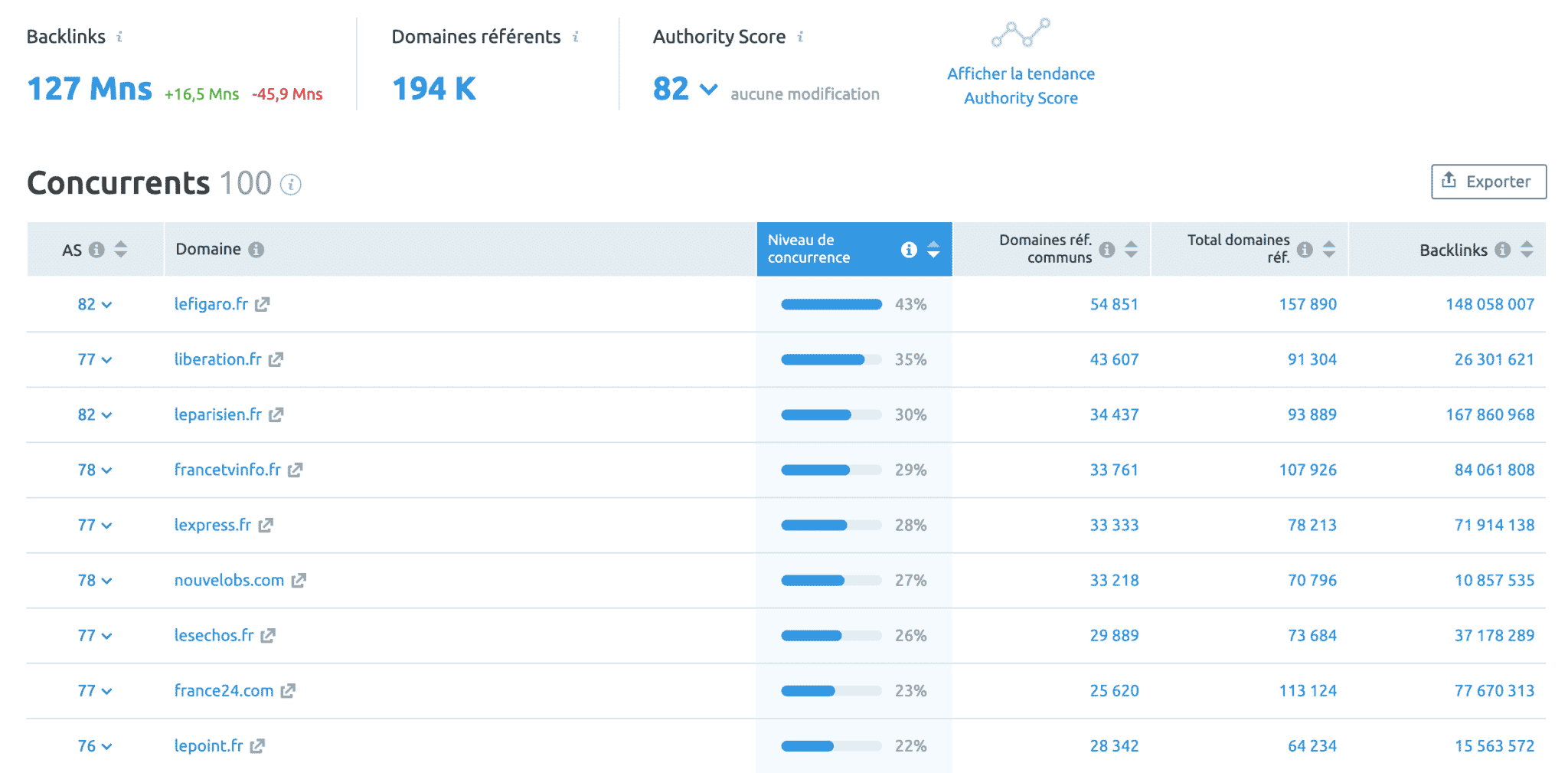This screenshot has height=773, width=1568.
Task: Open france24.com external link icon
Action: pyautogui.click(x=288, y=691)
